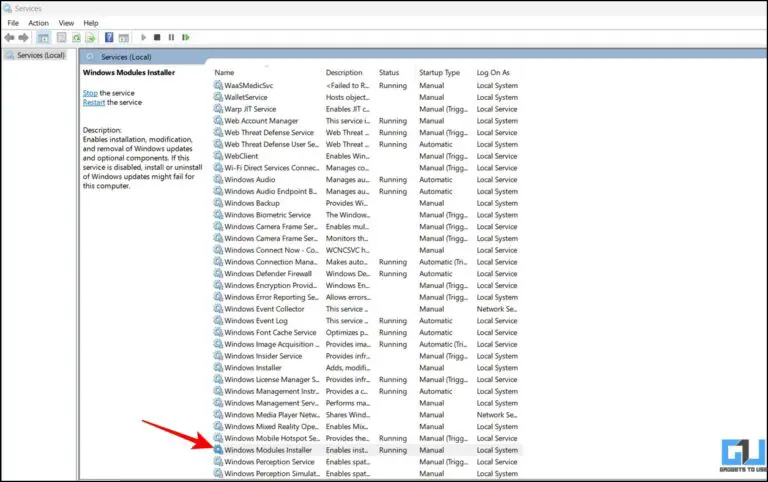The height and width of the screenshot is (482, 768).
Task: Open the Action menu
Action: [38, 22]
